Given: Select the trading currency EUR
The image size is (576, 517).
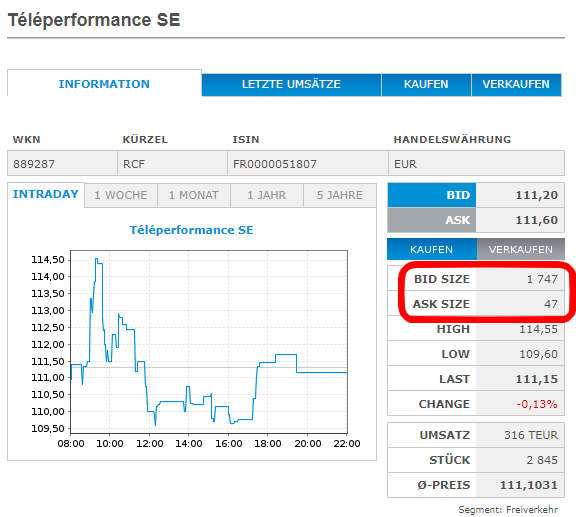Looking at the screenshot, I should pyautogui.click(x=405, y=164).
